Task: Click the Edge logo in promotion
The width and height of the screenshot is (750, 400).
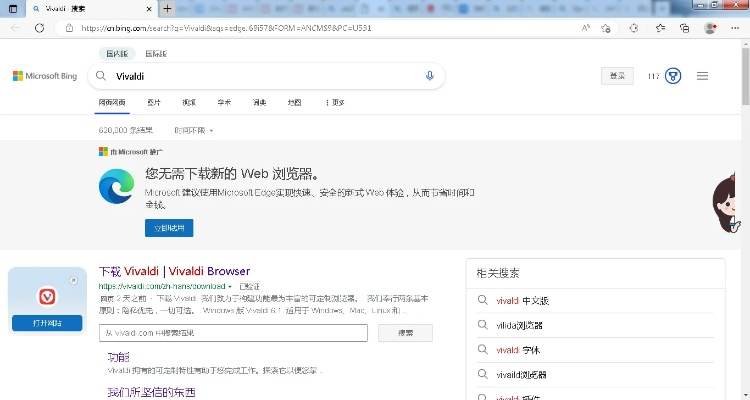Action: point(116,186)
